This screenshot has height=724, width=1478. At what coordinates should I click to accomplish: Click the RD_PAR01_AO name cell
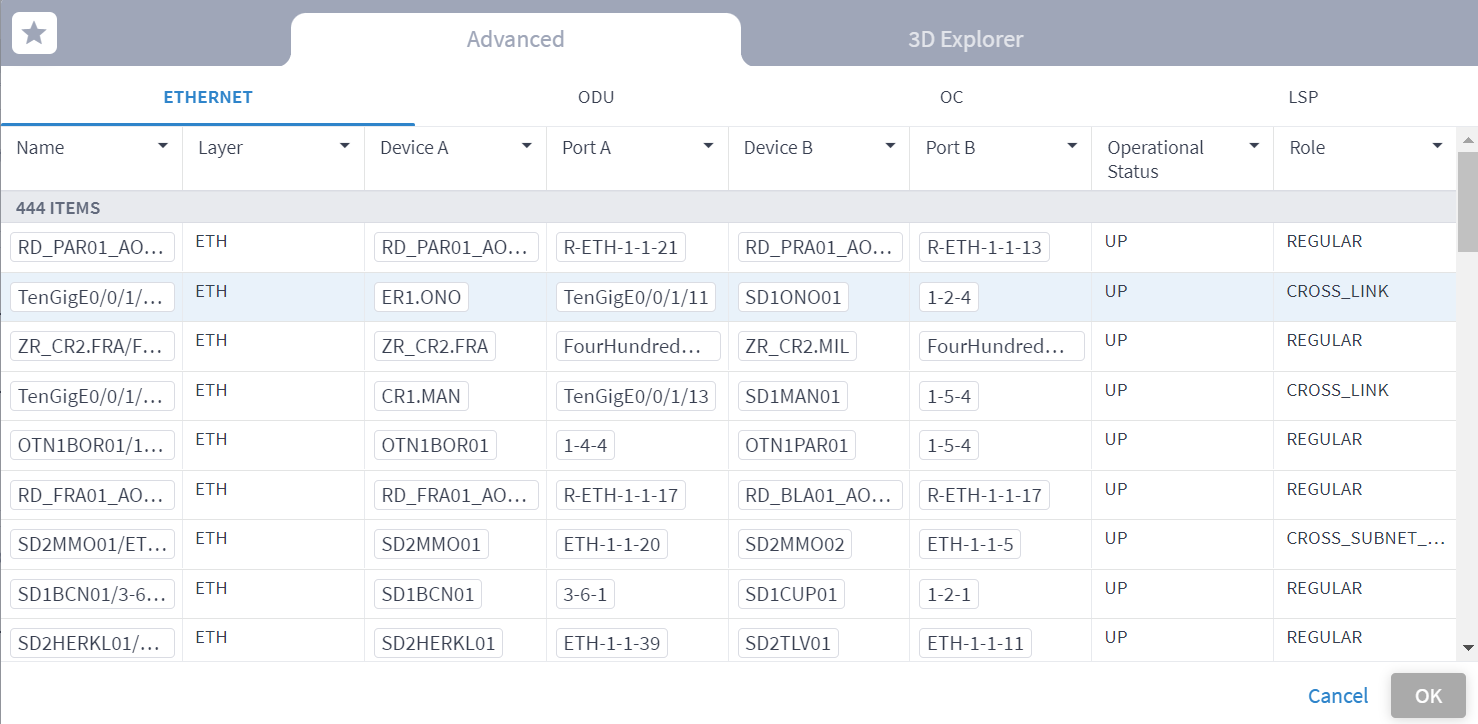click(x=92, y=247)
